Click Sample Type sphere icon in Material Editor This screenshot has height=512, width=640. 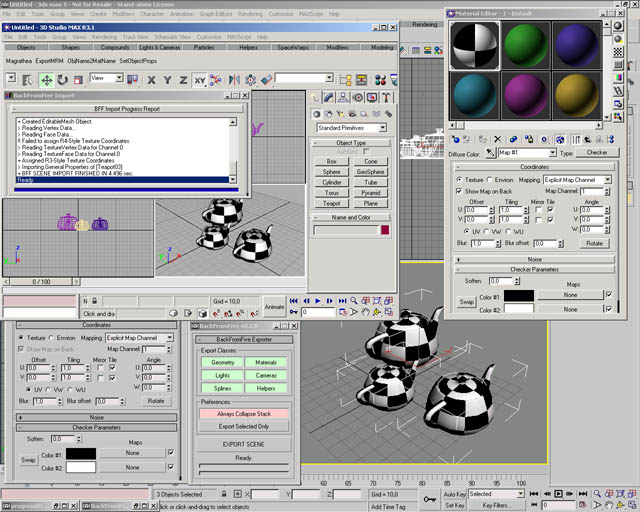pyautogui.click(x=618, y=26)
